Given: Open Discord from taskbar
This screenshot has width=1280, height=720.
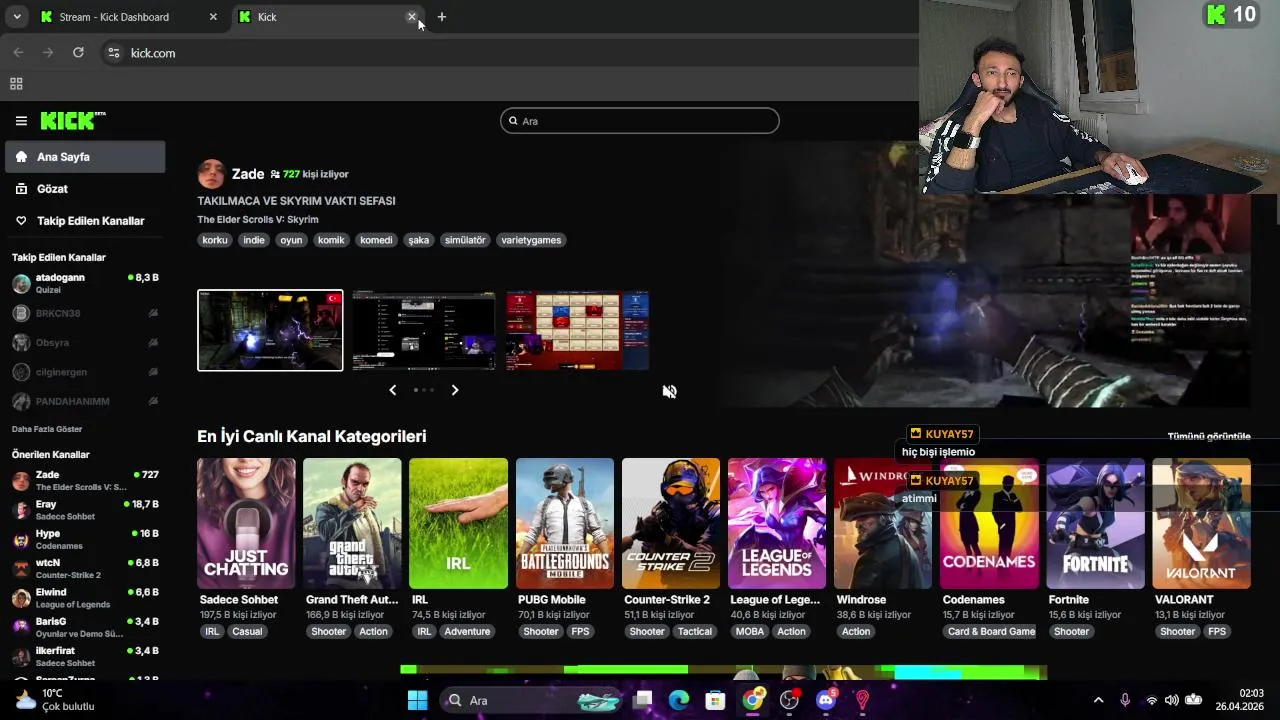Looking at the screenshot, I should click(x=826, y=700).
